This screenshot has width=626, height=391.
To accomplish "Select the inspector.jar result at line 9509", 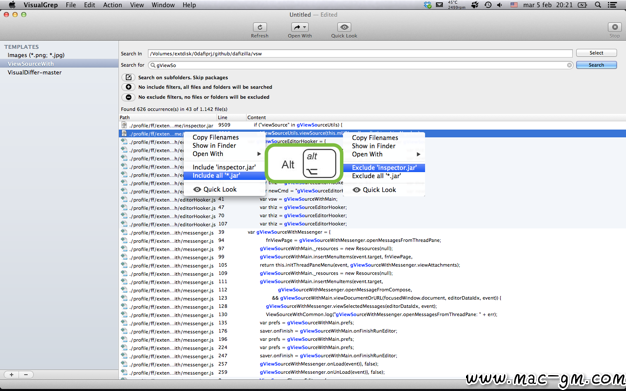I will coord(372,125).
